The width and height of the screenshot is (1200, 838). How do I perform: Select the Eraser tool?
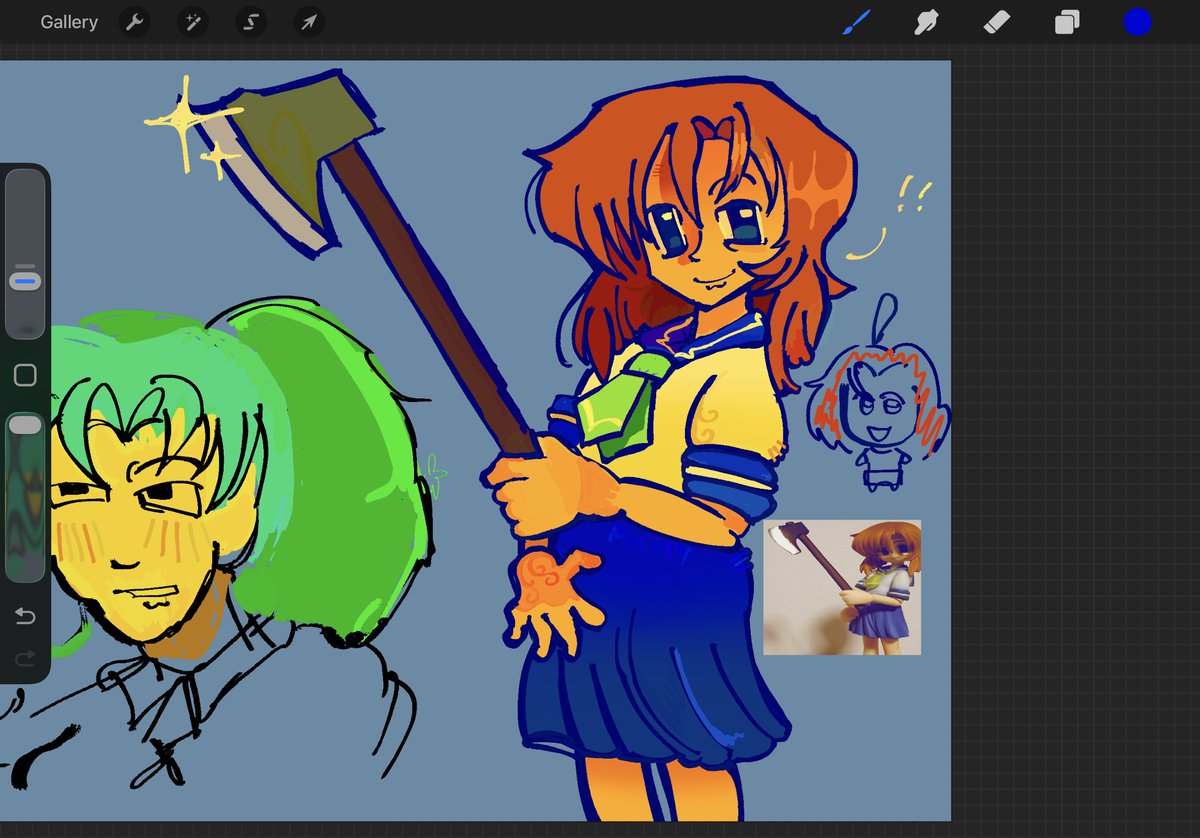coord(996,22)
